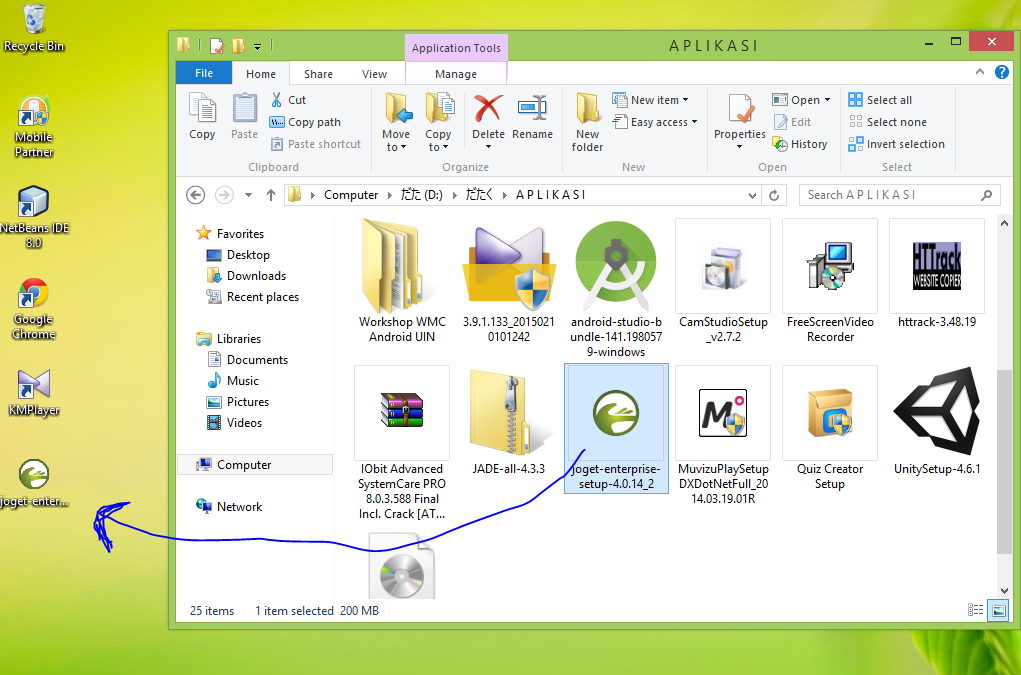Open the Manage tab under Application Tools
1021x675 pixels.
[456, 74]
